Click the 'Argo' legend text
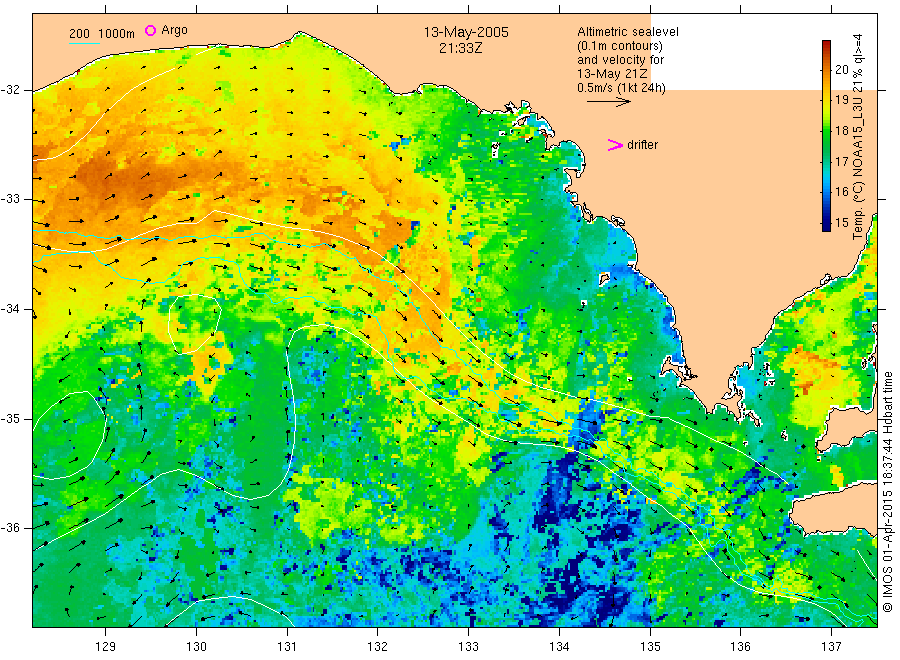The image size is (900, 660). [x=174, y=30]
